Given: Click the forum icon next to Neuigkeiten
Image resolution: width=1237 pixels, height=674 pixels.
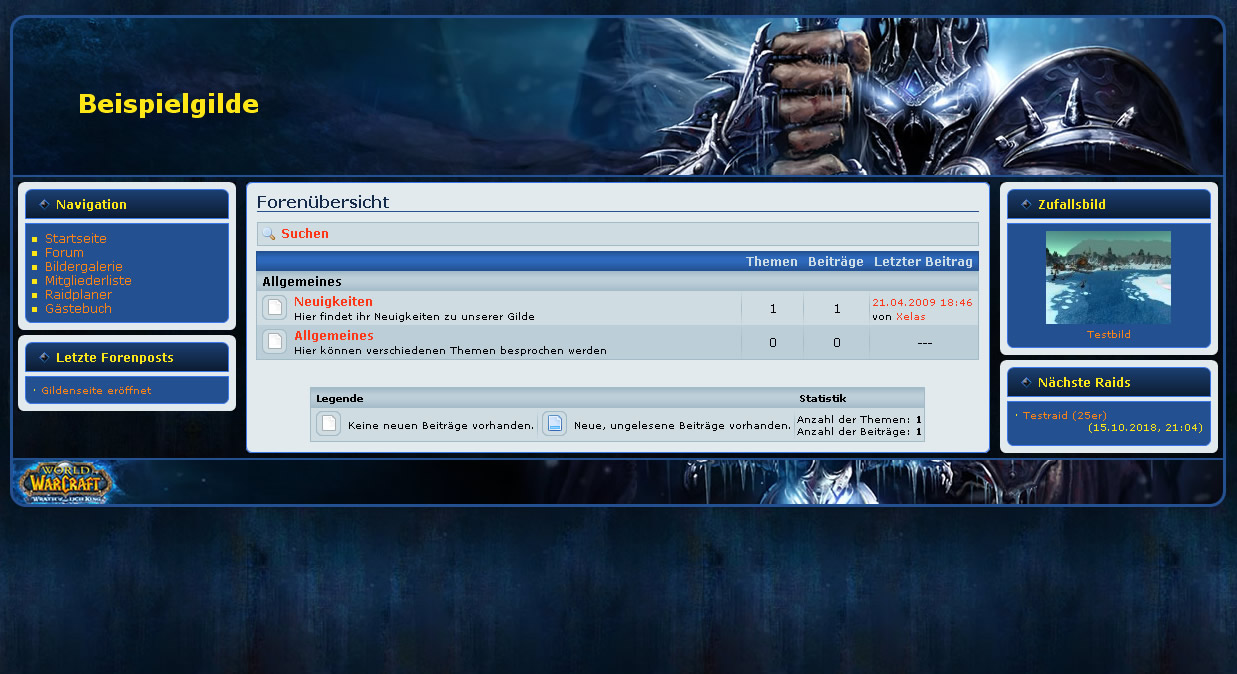Looking at the screenshot, I should (x=274, y=308).
